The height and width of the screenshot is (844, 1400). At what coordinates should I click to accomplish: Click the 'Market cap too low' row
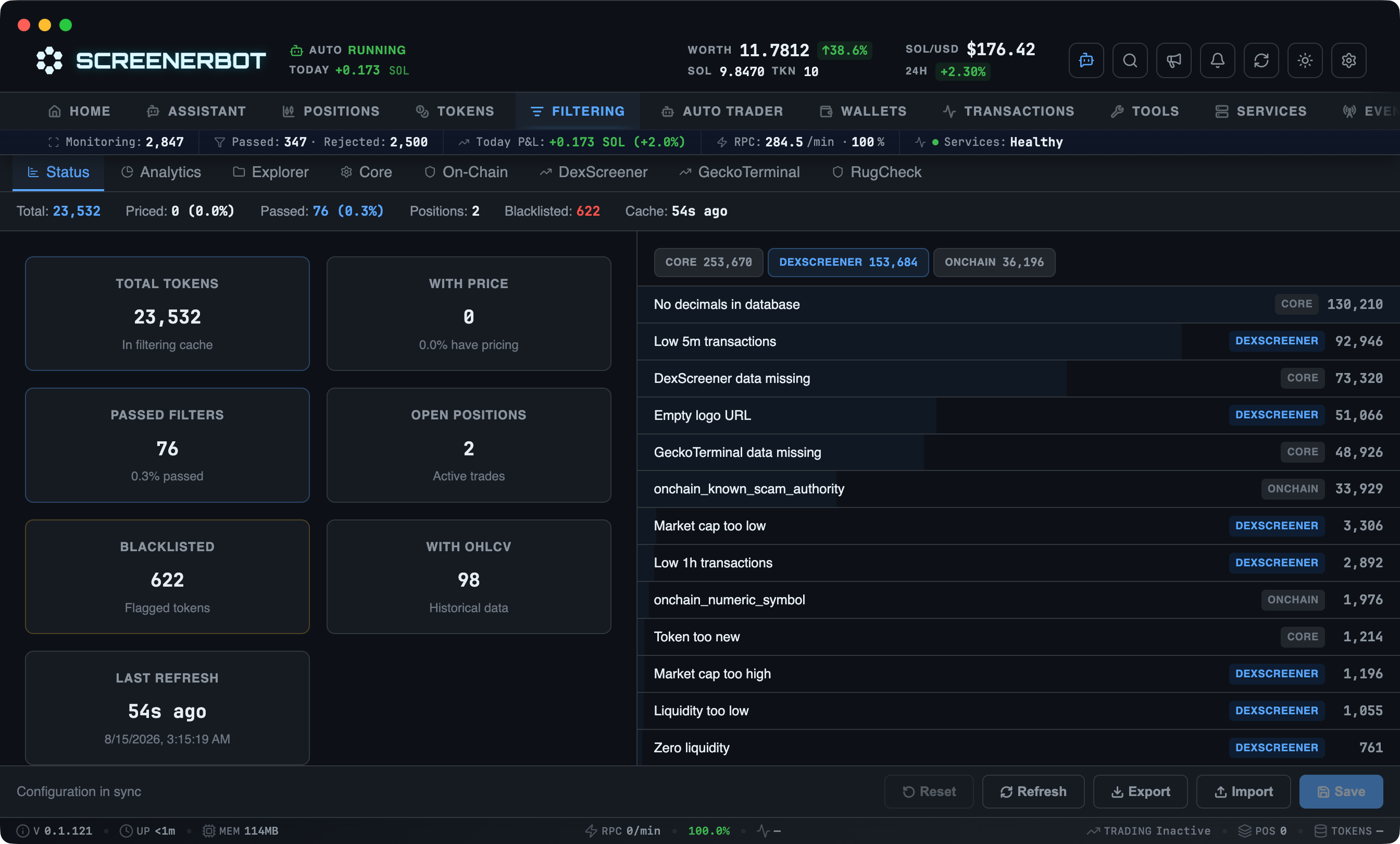tap(1018, 526)
